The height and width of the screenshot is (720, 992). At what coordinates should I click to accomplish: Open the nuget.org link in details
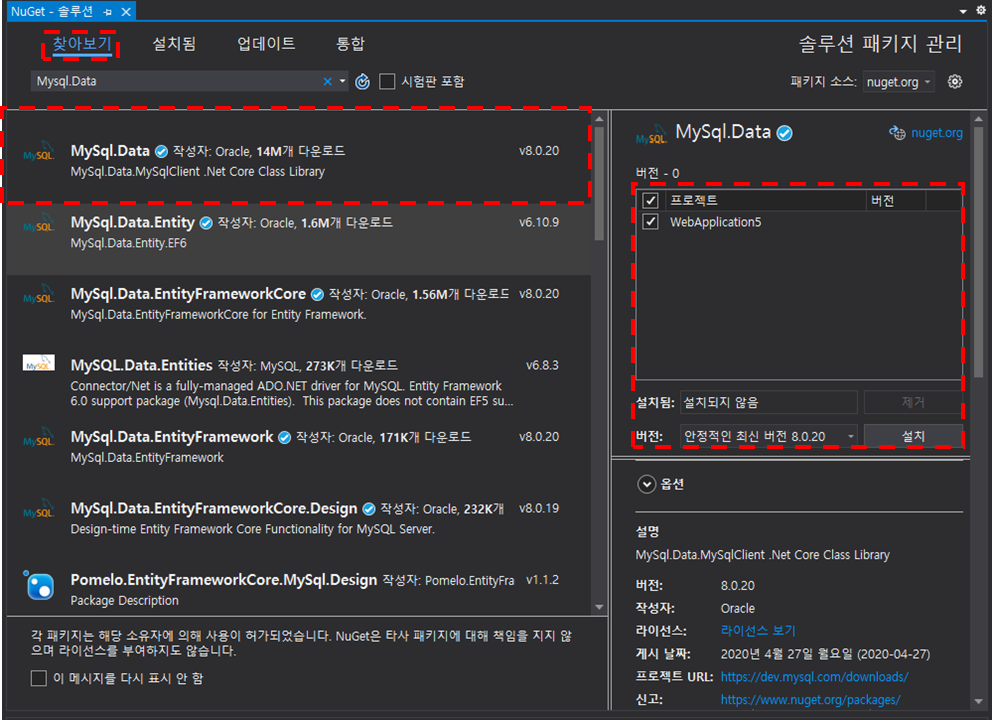pos(936,133)
